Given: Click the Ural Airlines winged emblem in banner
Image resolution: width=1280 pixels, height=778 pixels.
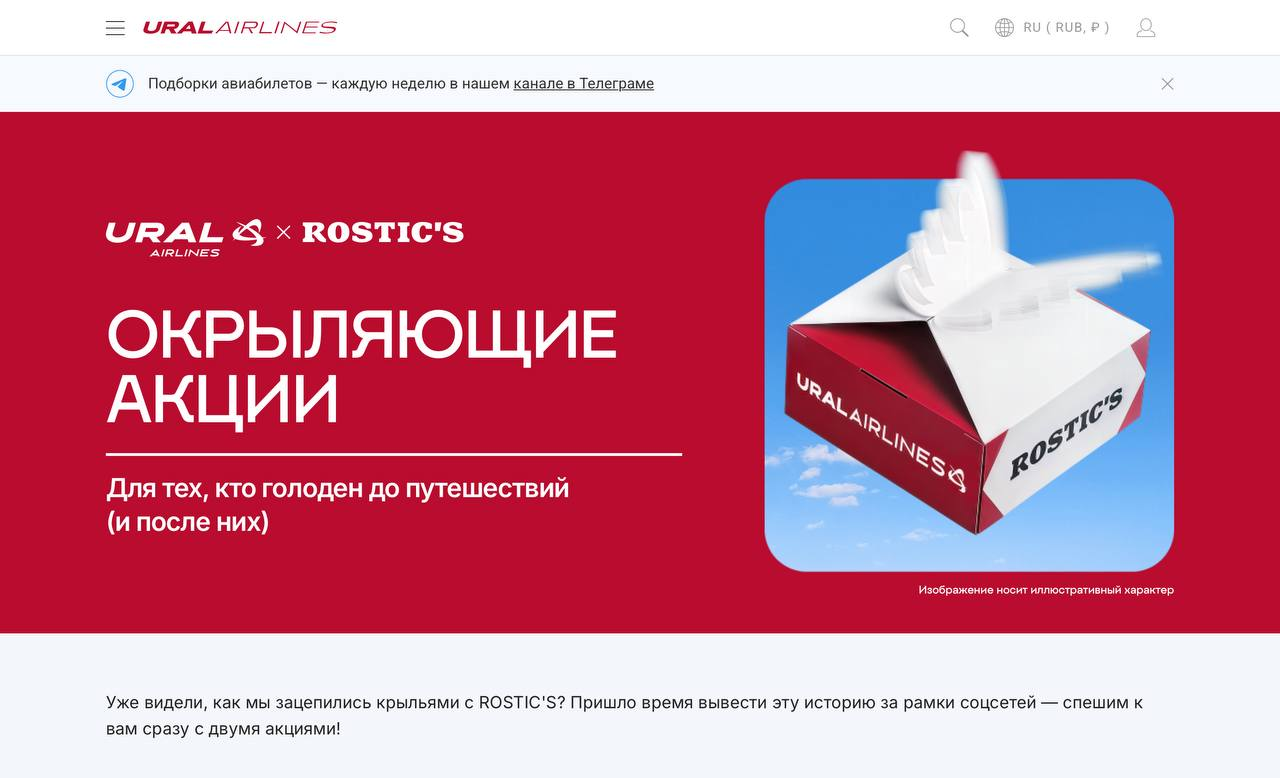Looking at the screenshot, I should click(248, 232).
